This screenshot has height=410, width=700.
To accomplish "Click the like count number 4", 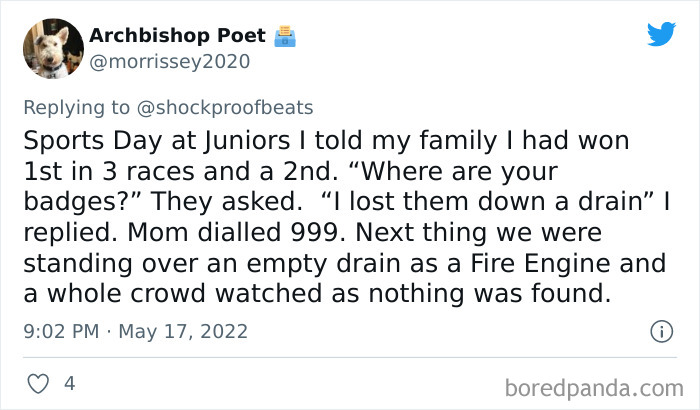I will 69,383.
